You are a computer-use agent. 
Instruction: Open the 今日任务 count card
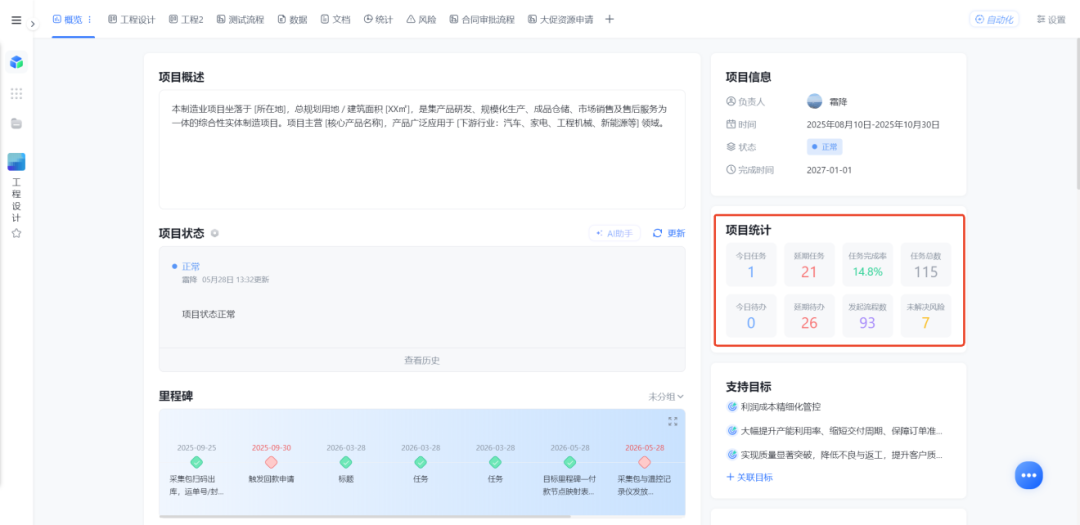751,265
